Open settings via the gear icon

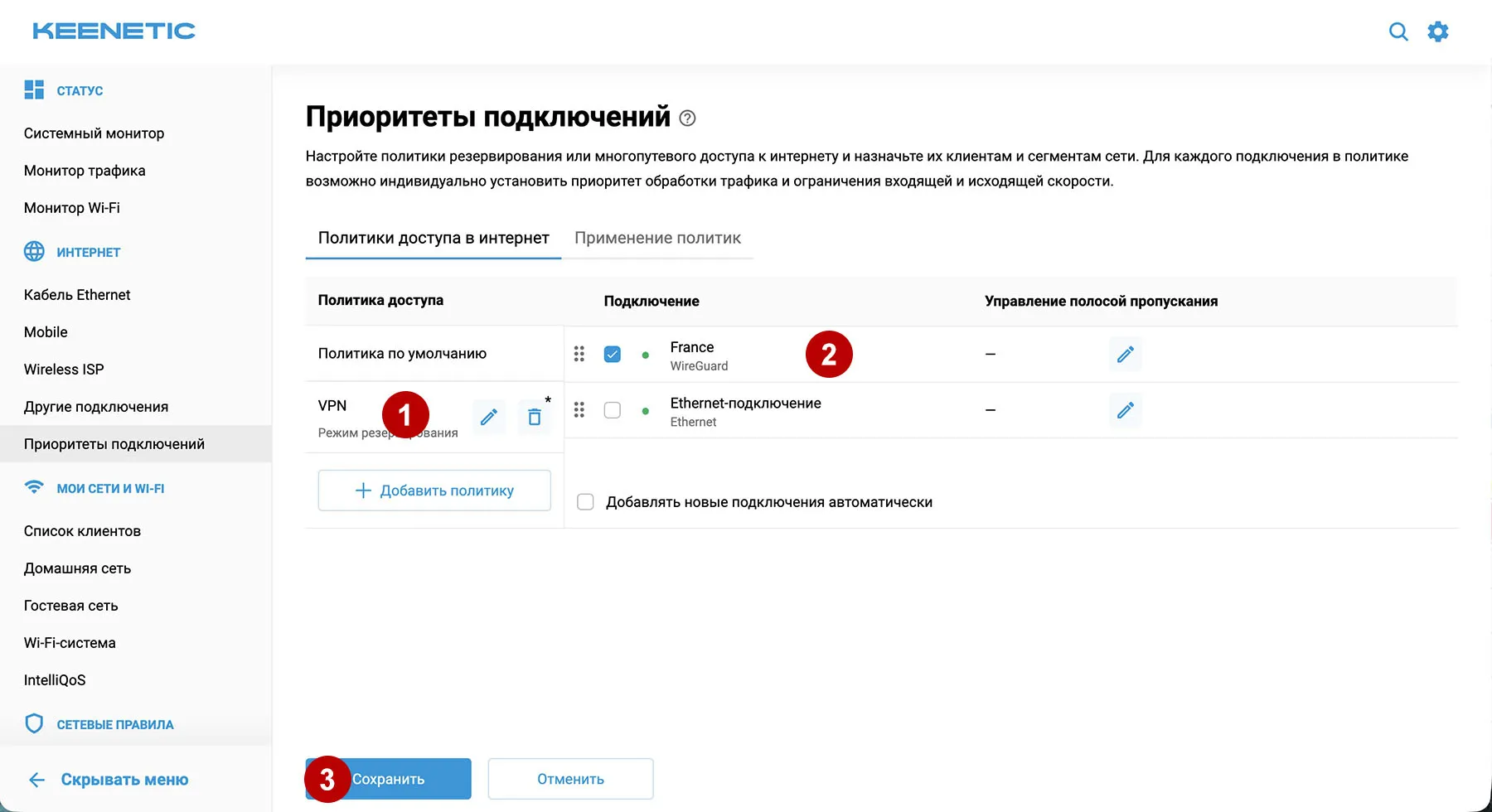pos(1438,31)
